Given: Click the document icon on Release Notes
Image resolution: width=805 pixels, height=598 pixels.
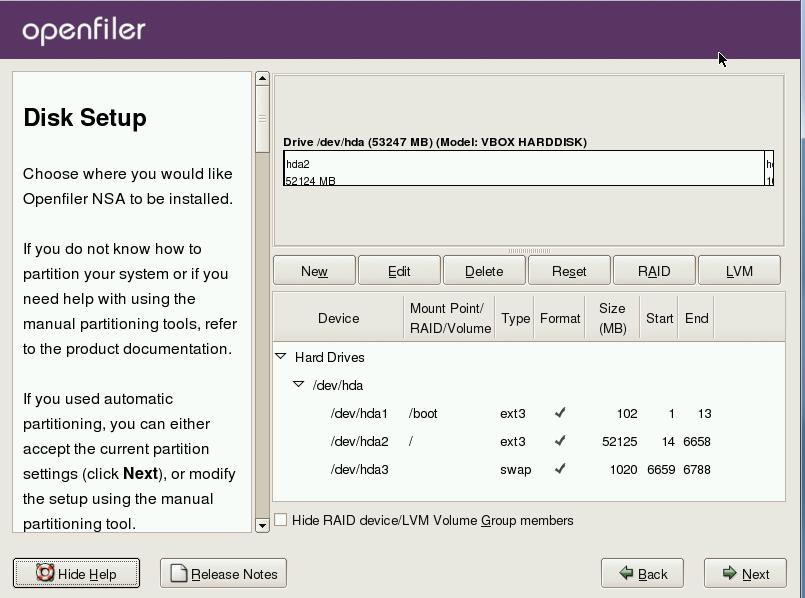Looking at the screenshot, I should tap(179, 573).
